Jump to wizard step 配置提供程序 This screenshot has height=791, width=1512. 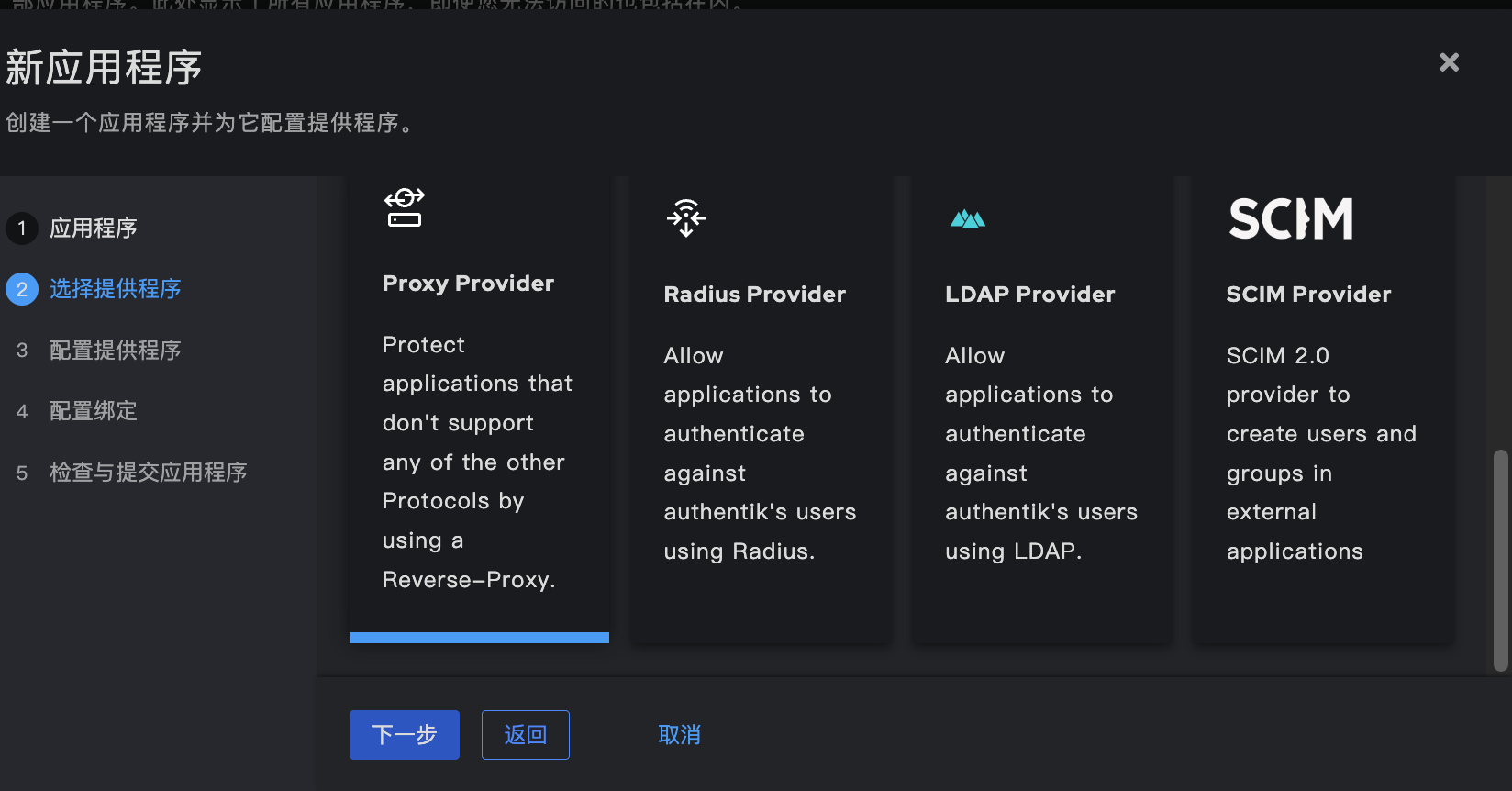click(115, 351)
